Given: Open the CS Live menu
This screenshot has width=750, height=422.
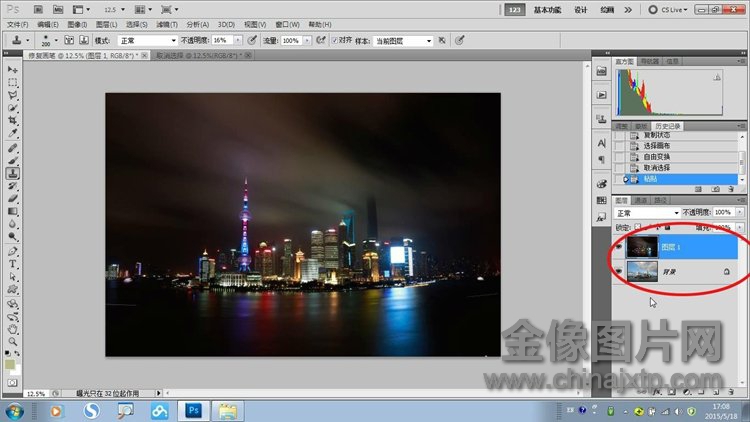Looking at the screenshot, I should [668, 10].
